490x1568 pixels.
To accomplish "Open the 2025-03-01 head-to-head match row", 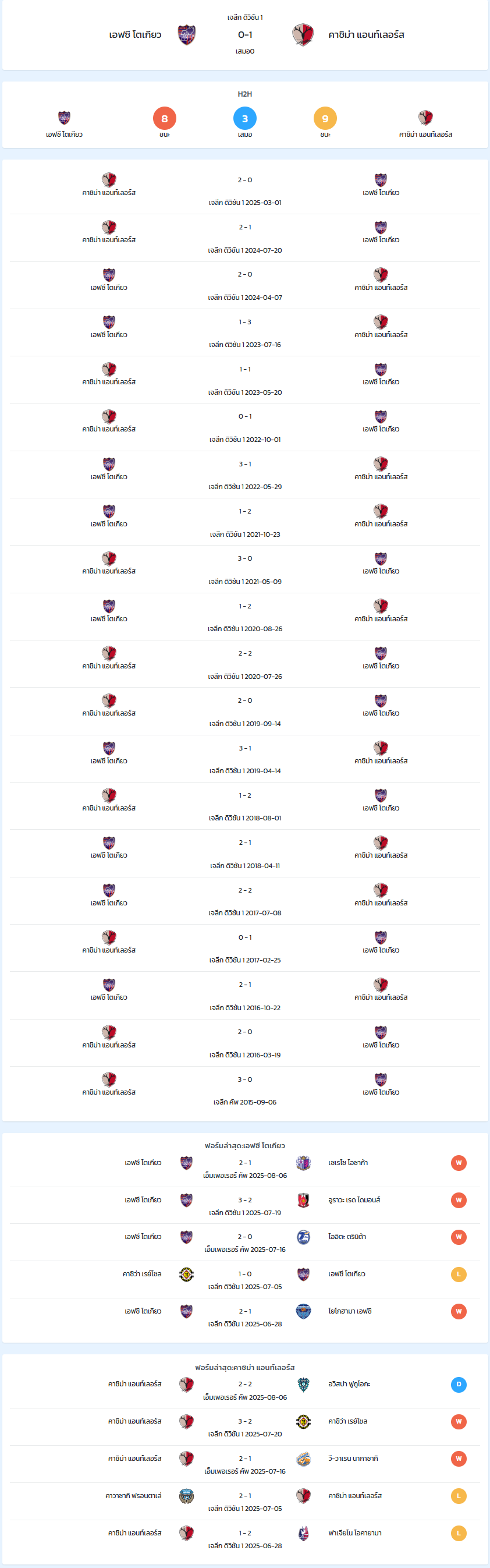I will point(244,190).
